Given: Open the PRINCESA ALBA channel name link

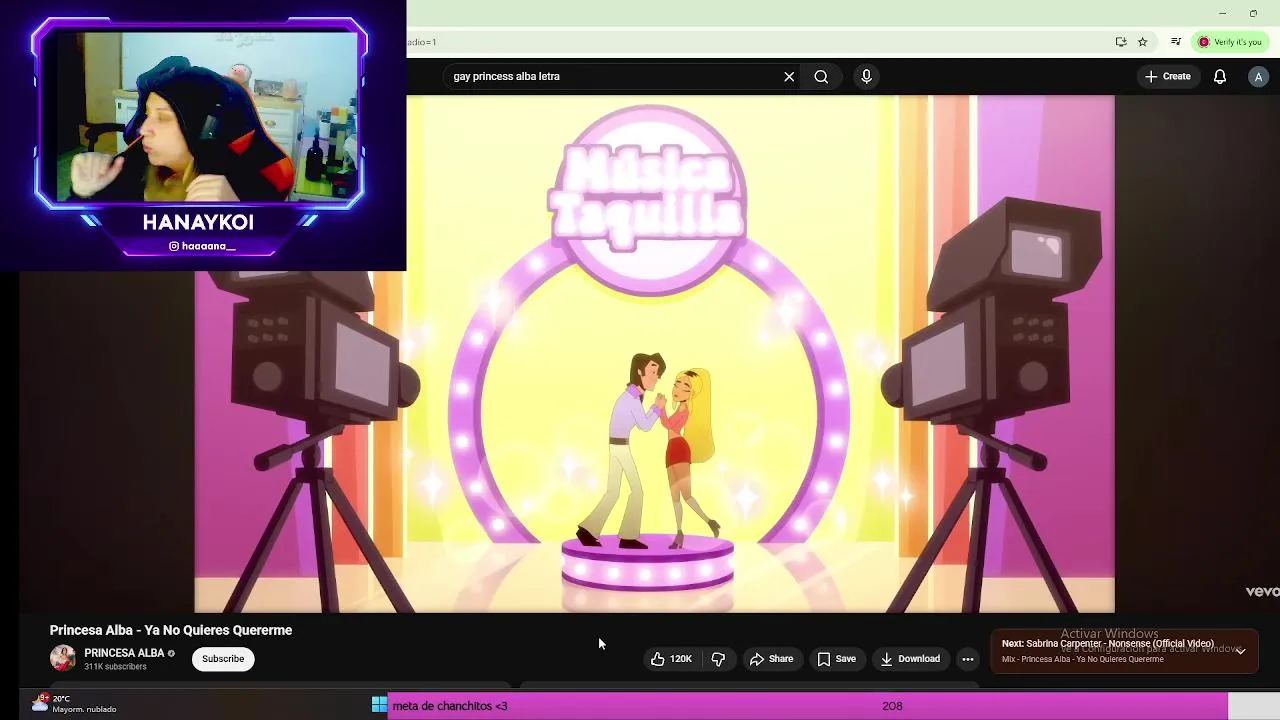Looking at the screenshot, I should pyautogui.click(x=124, y=653).
